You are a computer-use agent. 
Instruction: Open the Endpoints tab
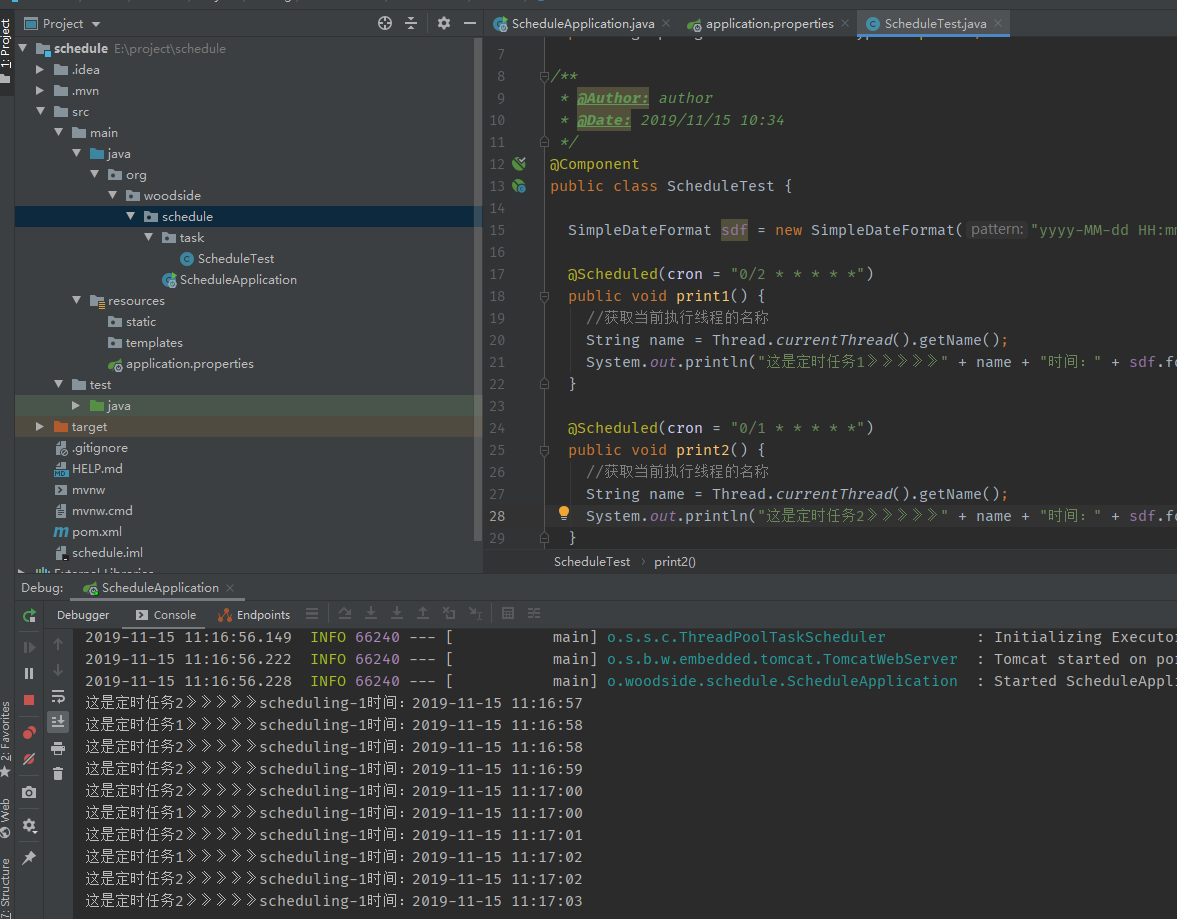pos(254,615)
